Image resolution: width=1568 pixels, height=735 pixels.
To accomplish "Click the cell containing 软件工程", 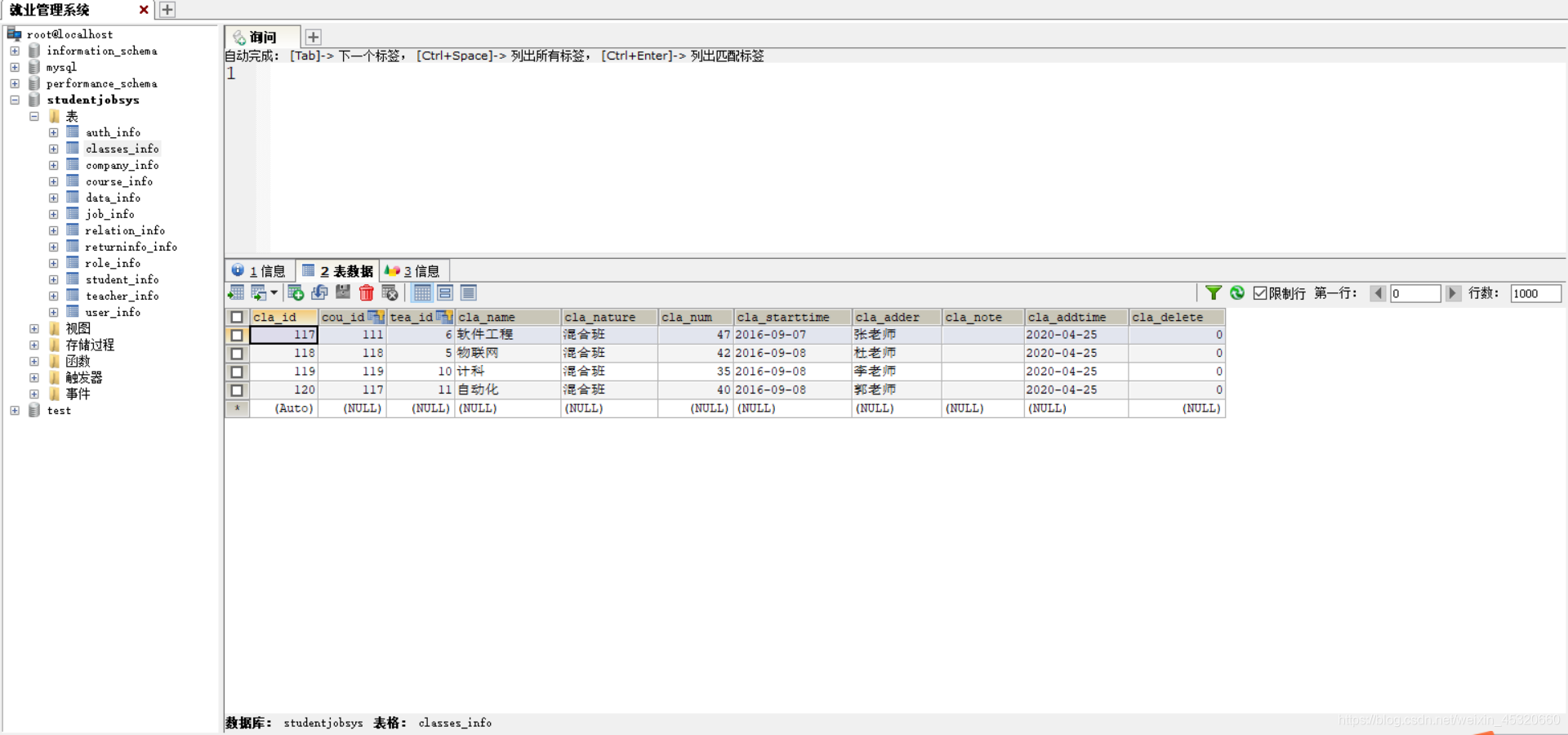I will [508, 335].
